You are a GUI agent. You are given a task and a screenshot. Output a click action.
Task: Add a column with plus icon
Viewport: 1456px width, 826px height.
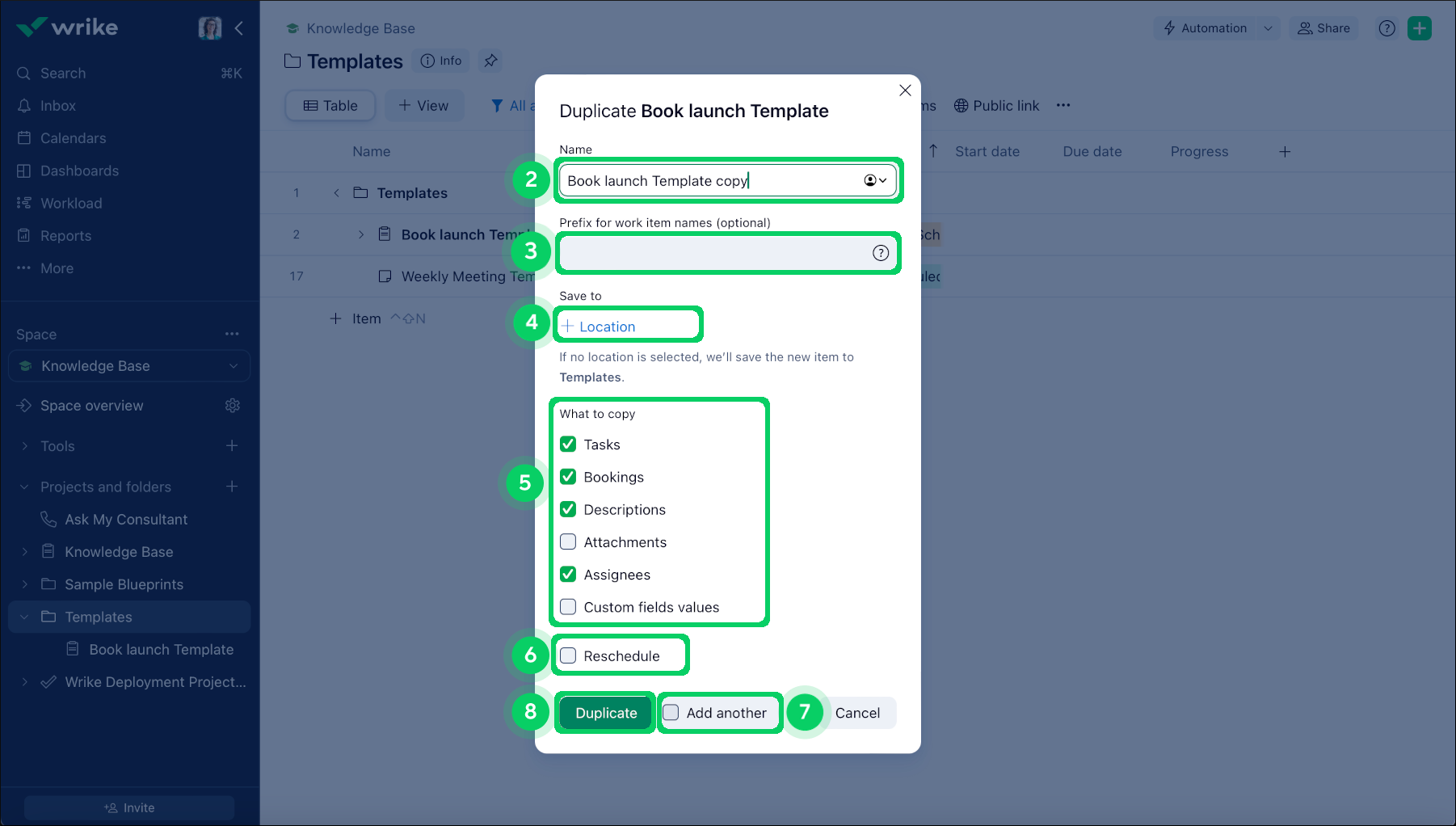coord(1285,152)
